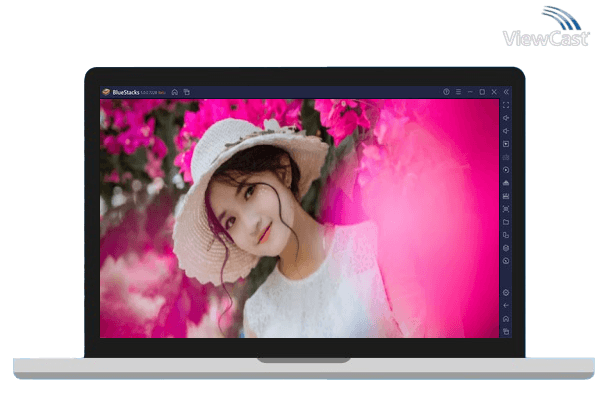
Task: Go to the Home icon in title bar
Action: point(175,92)
